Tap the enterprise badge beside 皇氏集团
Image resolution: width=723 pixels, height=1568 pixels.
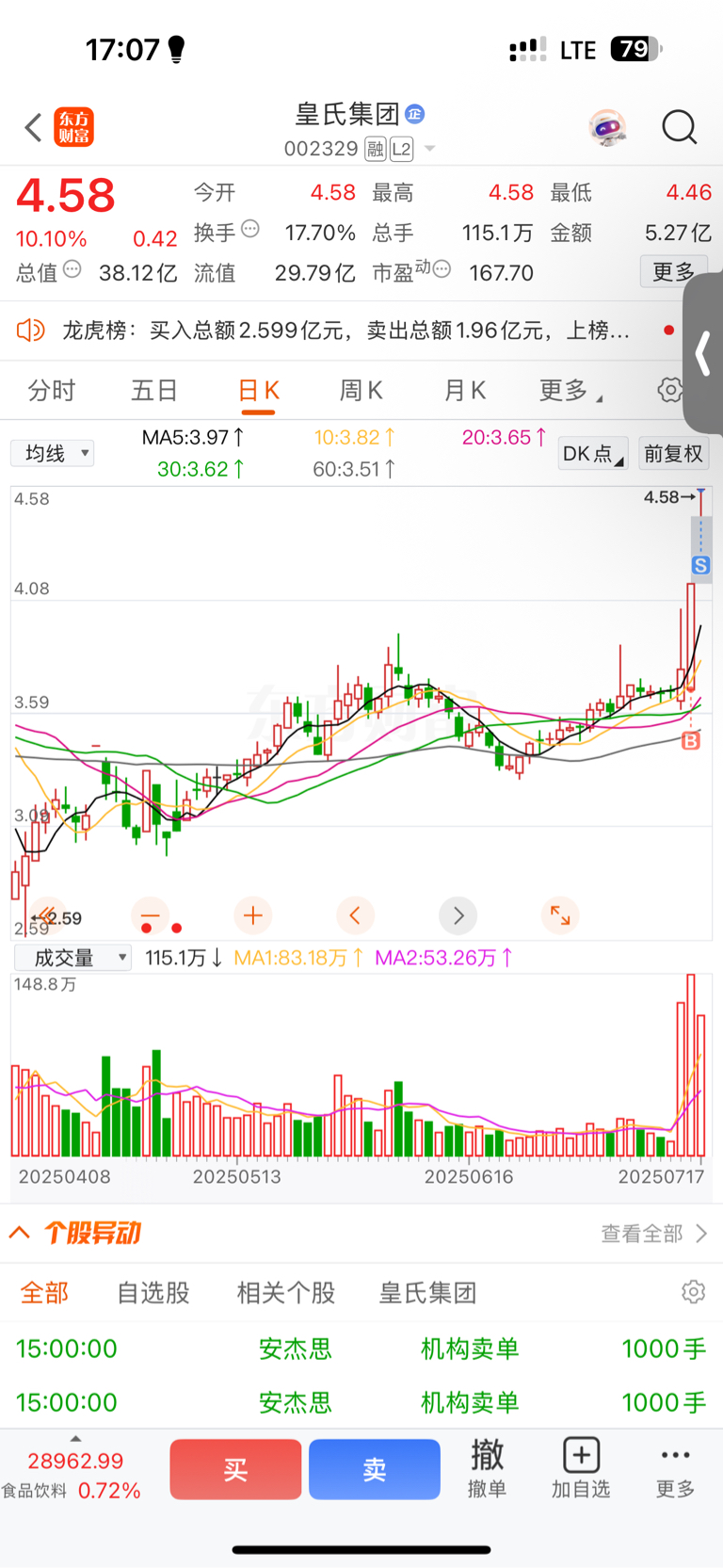click(x=415, y=115)
